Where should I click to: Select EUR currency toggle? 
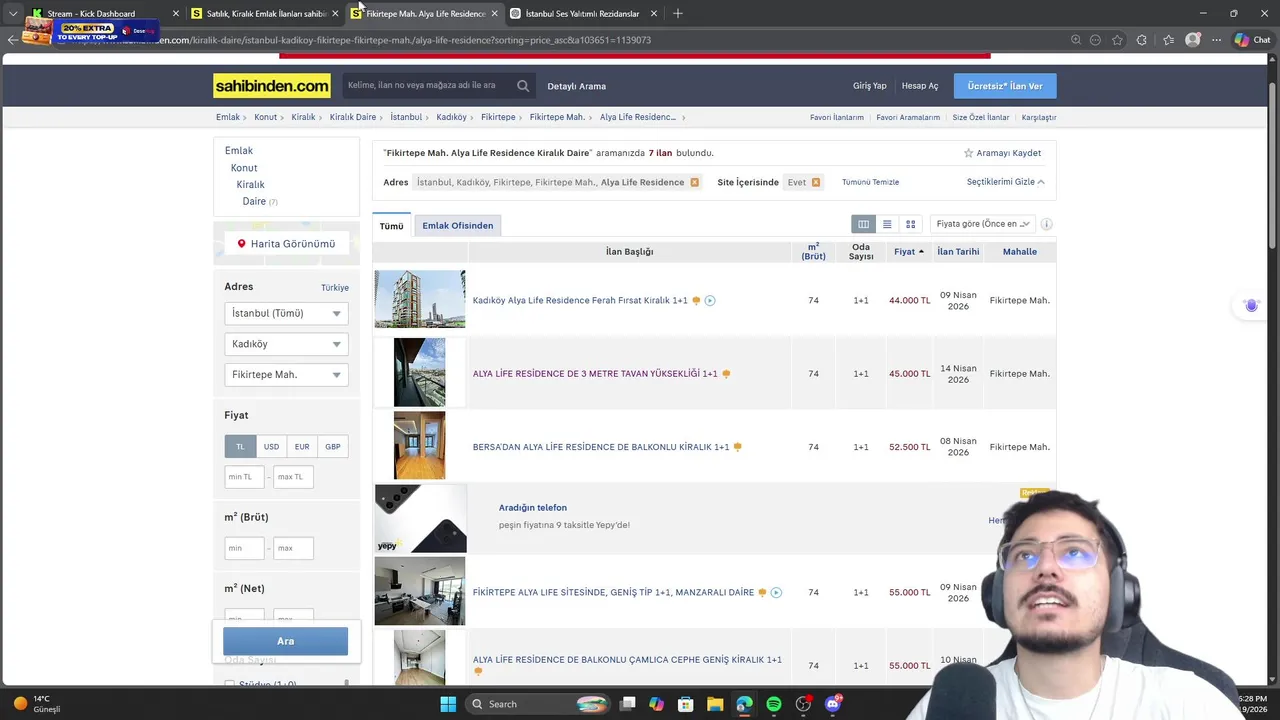click(x=302, y=447)
